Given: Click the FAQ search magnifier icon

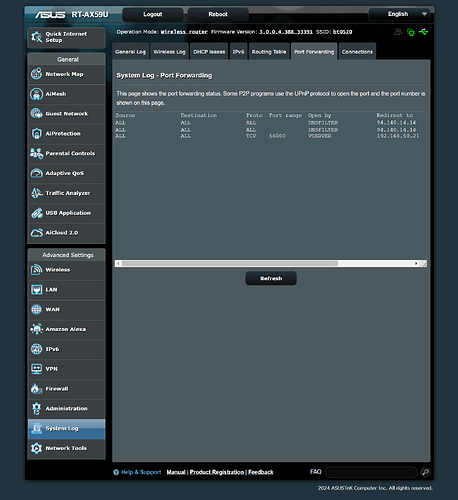Looking at the screenshot, I should pyautogui.click(x=425, y=472).
